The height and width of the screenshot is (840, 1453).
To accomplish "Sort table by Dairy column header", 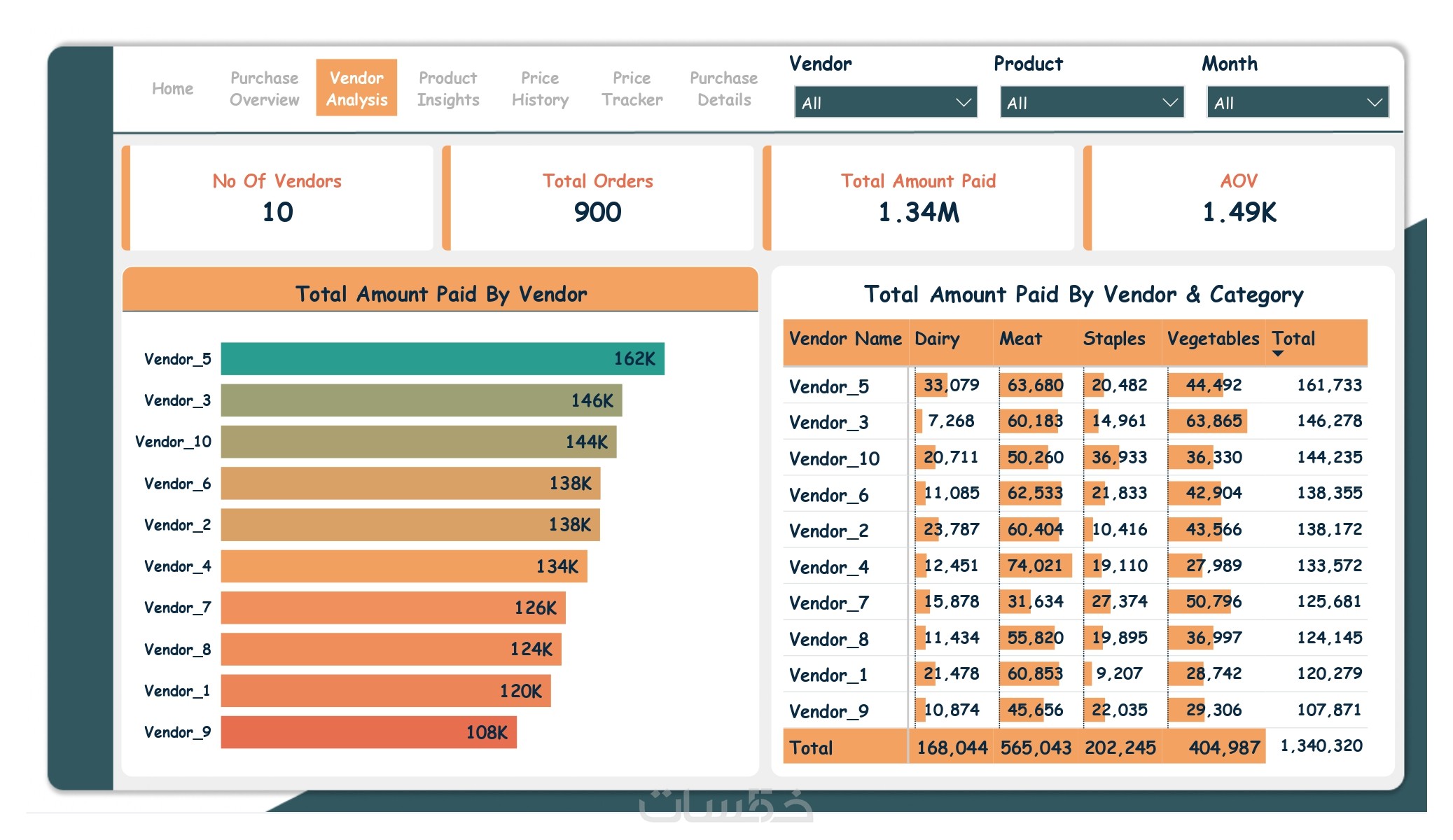I will (x=936, y=339).
